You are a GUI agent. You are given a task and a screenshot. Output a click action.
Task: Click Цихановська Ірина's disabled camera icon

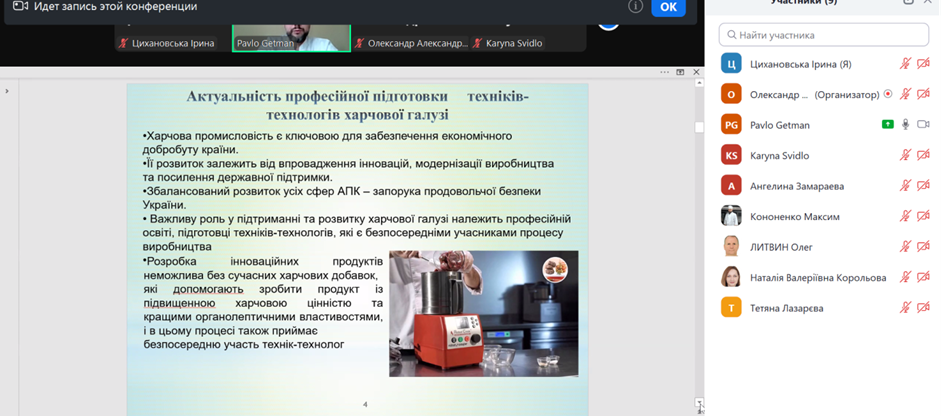click(x=923, y=64)
